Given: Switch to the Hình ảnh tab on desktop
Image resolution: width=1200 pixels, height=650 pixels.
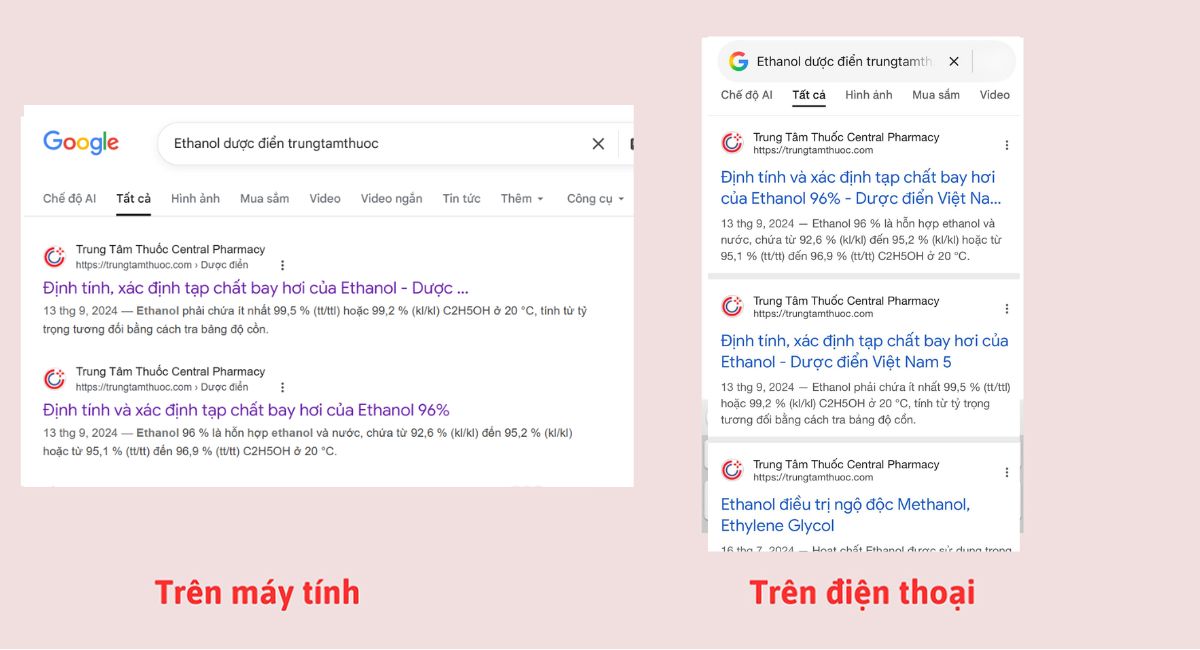Looking at the screenshot, I should pyautogui.click(x=195, y=198).
